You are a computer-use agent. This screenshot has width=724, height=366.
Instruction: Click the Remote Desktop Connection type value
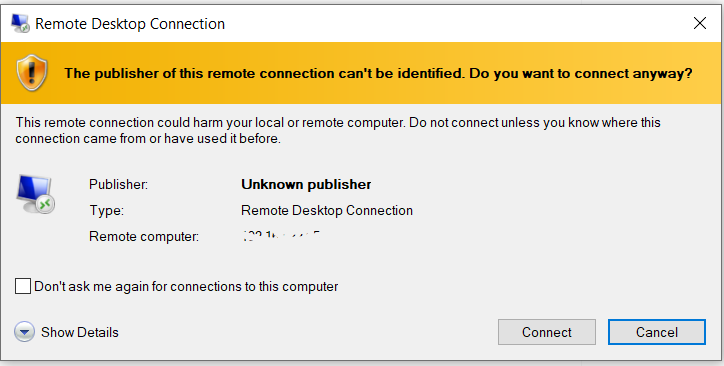point(327,210)
